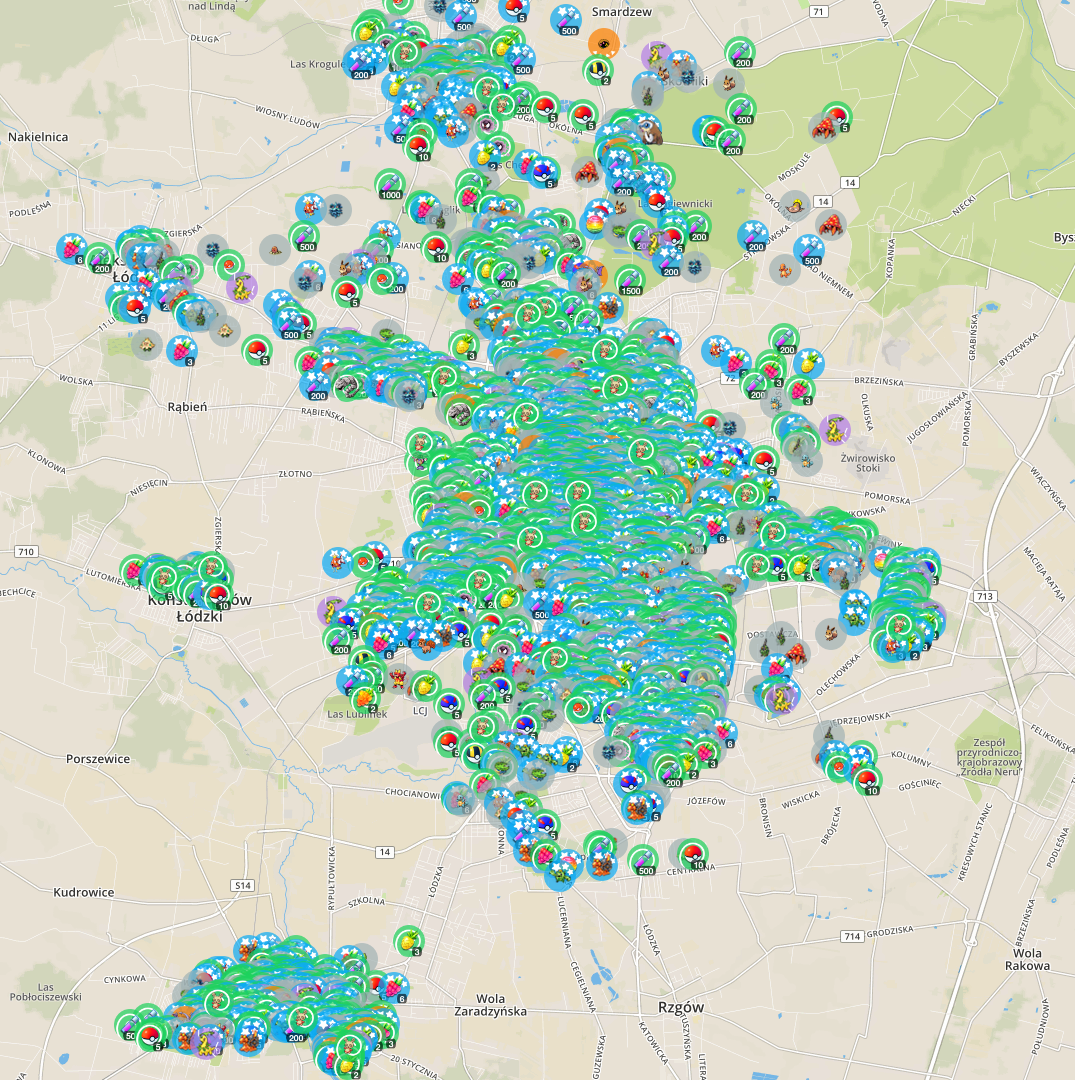Click the 500 potion marker beside the gray Diglett marker
1075x1080 pixels.
[x=304, y=238]
